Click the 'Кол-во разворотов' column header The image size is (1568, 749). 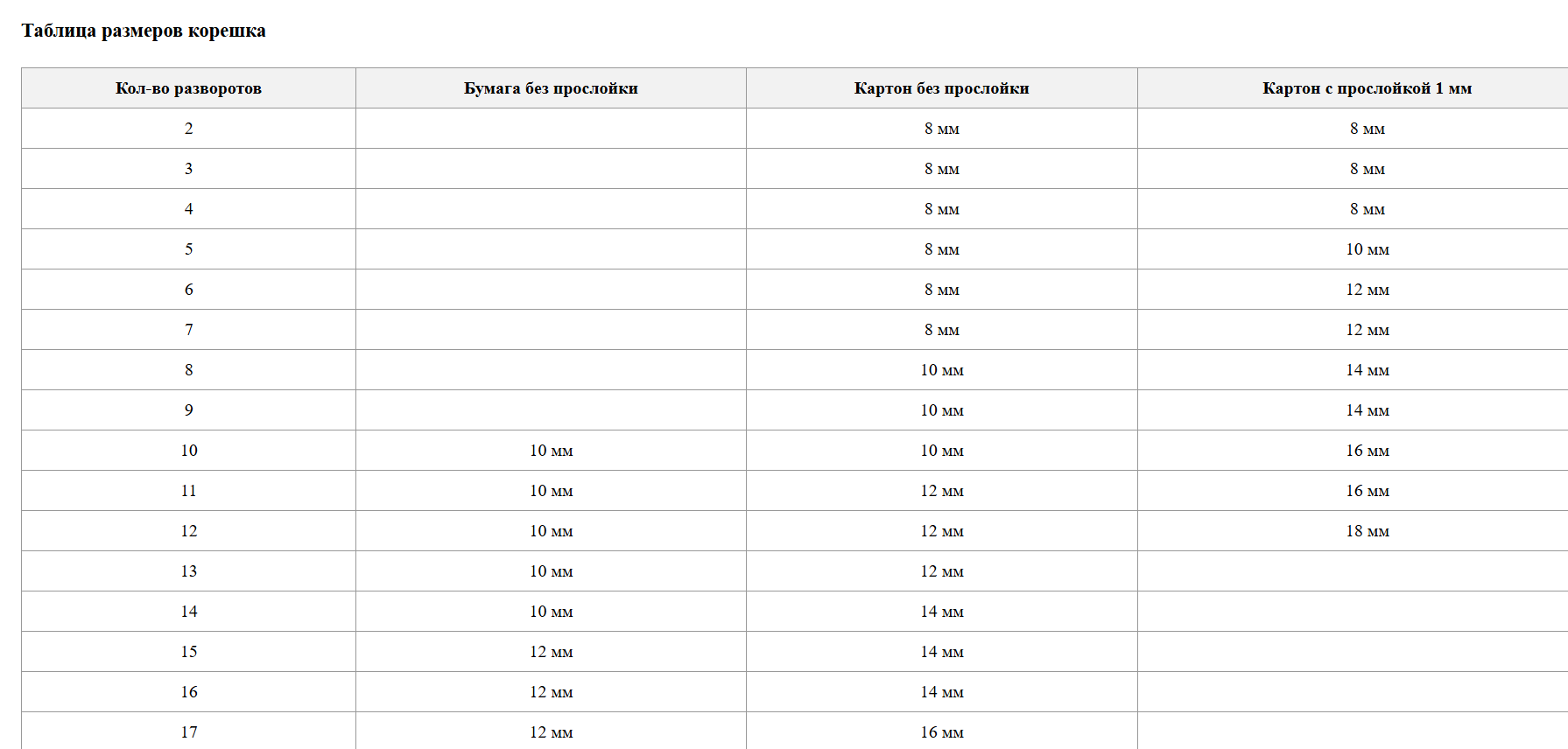[x=188, y=88]
